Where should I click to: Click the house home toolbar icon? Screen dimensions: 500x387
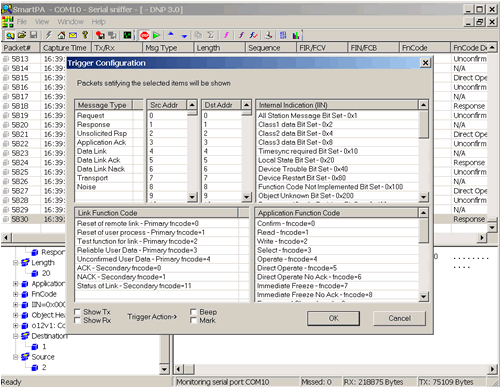[61, 35]
